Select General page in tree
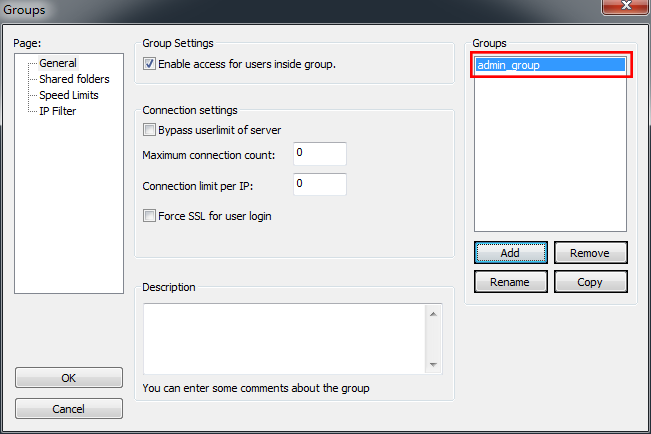 click(x=58, y=63)
